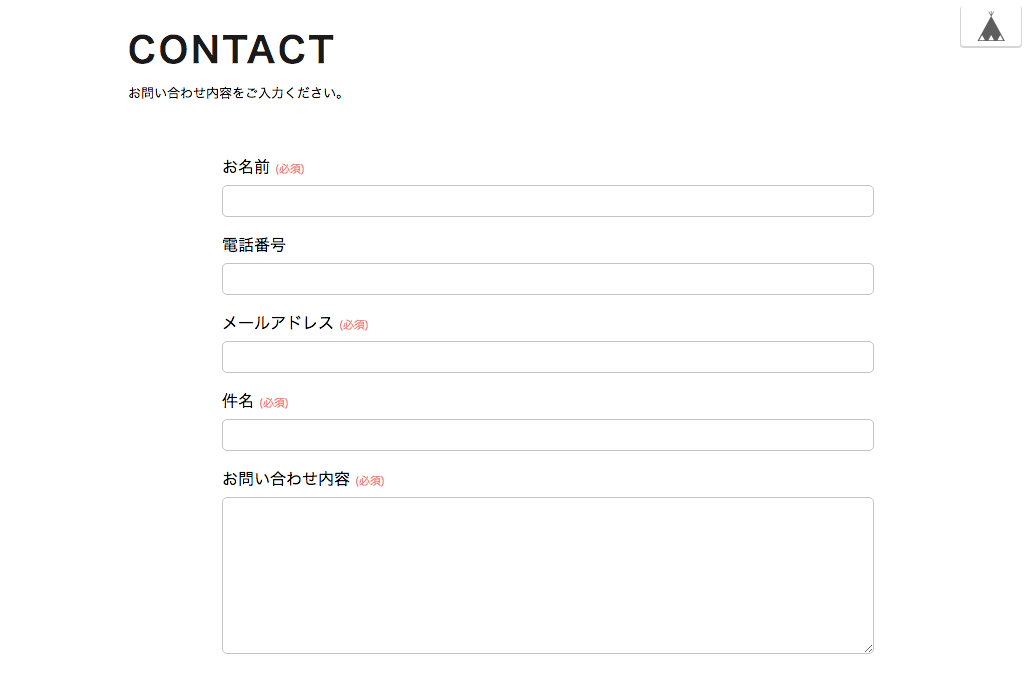Click the 必須 marker beside お問い合わせ内容
Viewport: 1027px width, 697px height.
tap(369, 481)
